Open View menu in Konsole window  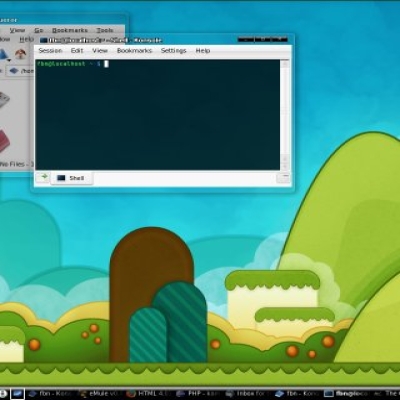pyautogui.click(x=100, y=51)
